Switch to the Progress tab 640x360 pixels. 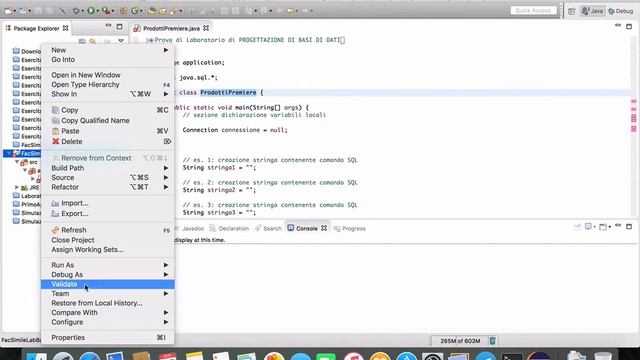tap(349, 229)
